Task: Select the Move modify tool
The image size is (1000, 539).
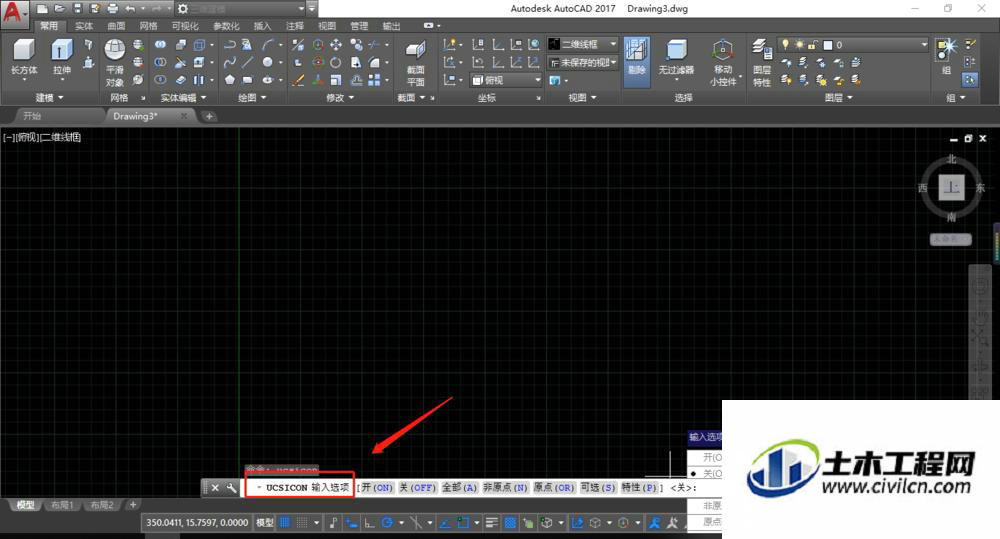Action: pos(335,45)
